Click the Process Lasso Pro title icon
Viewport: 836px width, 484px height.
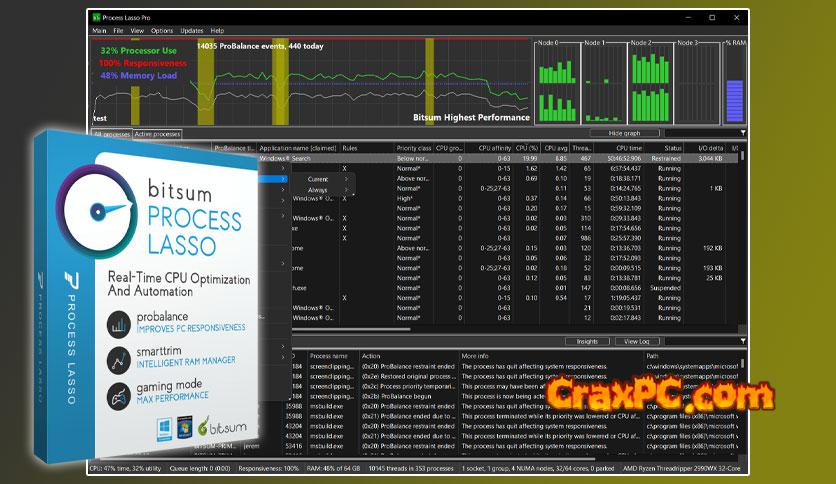click(97, 18)
